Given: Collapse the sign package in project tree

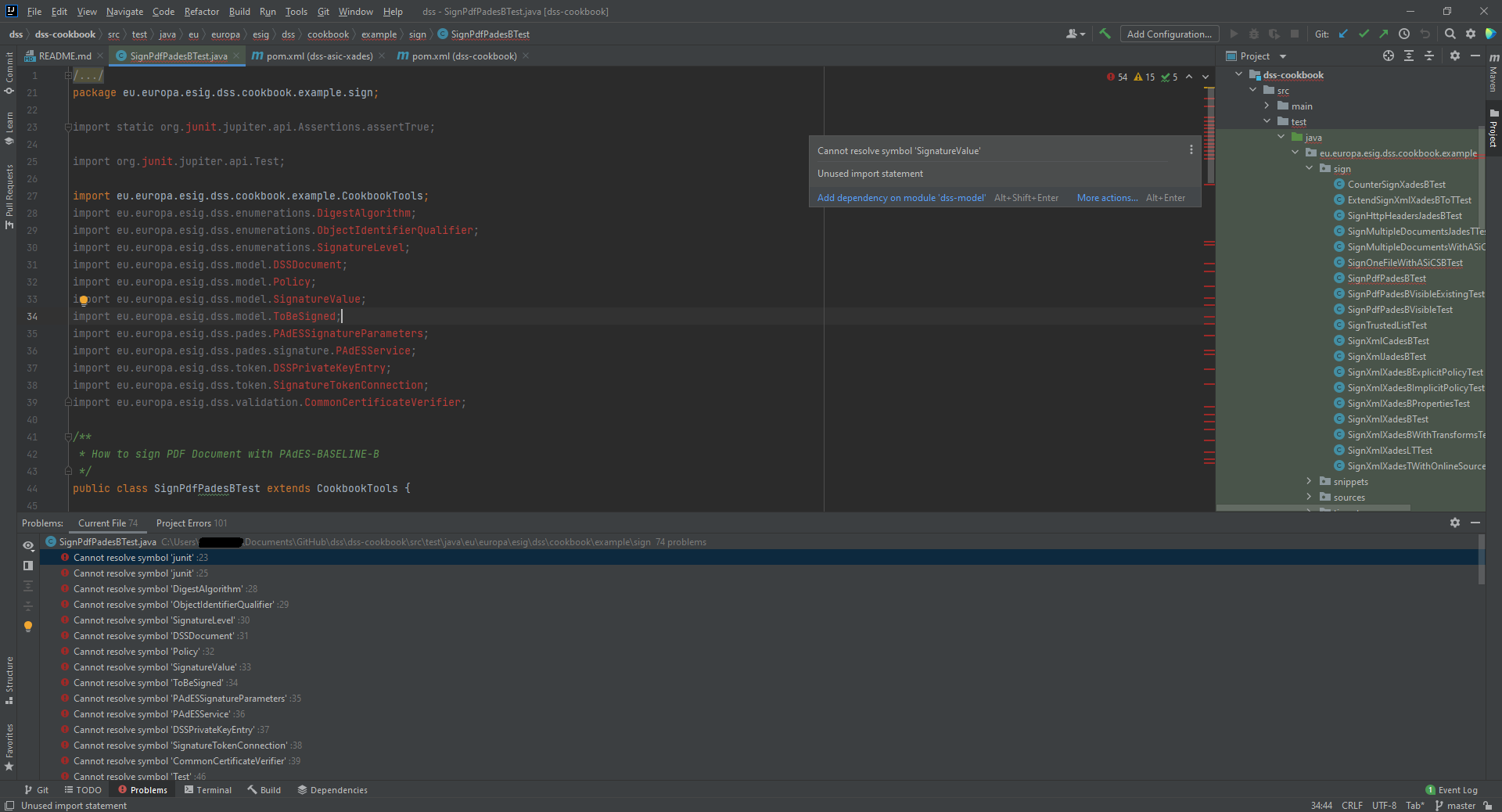Looking at the screenshot, I should click(1309, 168).
